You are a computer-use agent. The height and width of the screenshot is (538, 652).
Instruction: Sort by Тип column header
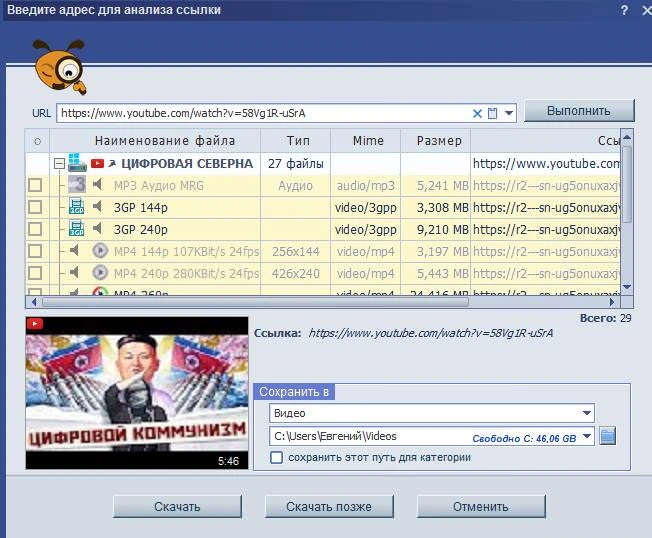(x=296, y=141)
